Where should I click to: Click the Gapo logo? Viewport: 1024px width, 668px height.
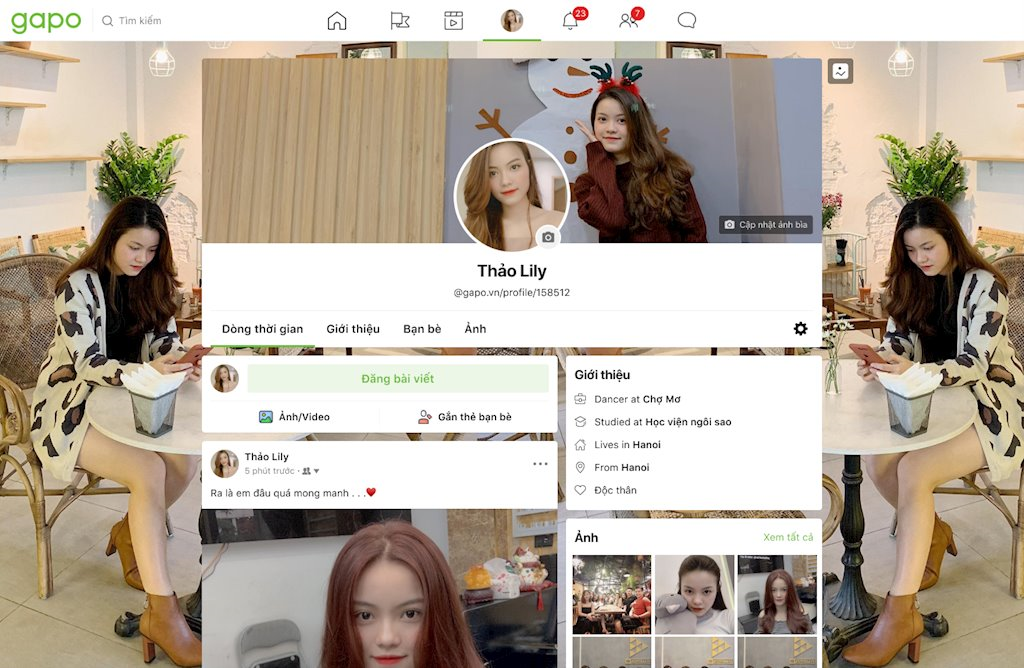(45, 19)
